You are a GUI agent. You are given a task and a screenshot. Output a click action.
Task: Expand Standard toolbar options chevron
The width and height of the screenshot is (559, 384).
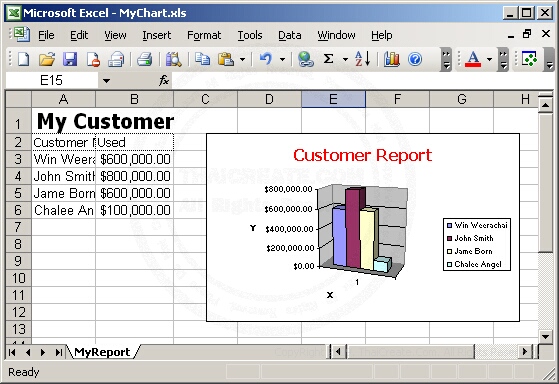446,60
